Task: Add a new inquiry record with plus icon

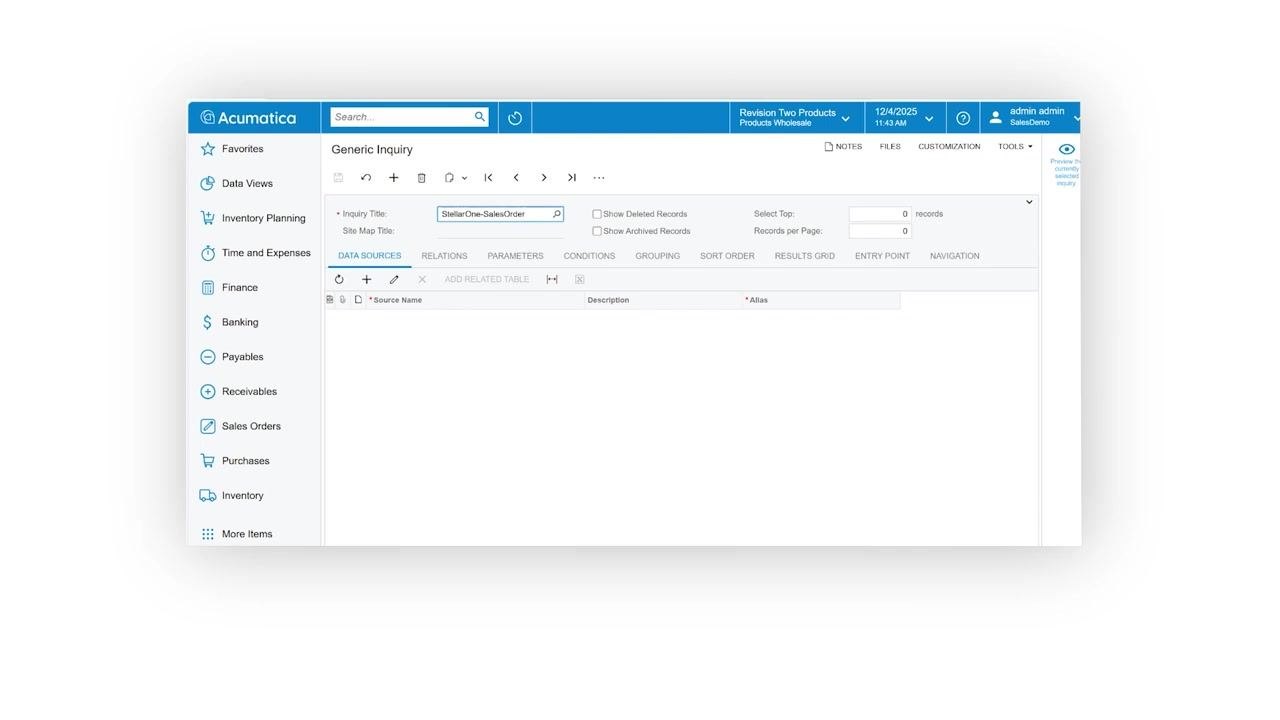Action: coord(394,178)
